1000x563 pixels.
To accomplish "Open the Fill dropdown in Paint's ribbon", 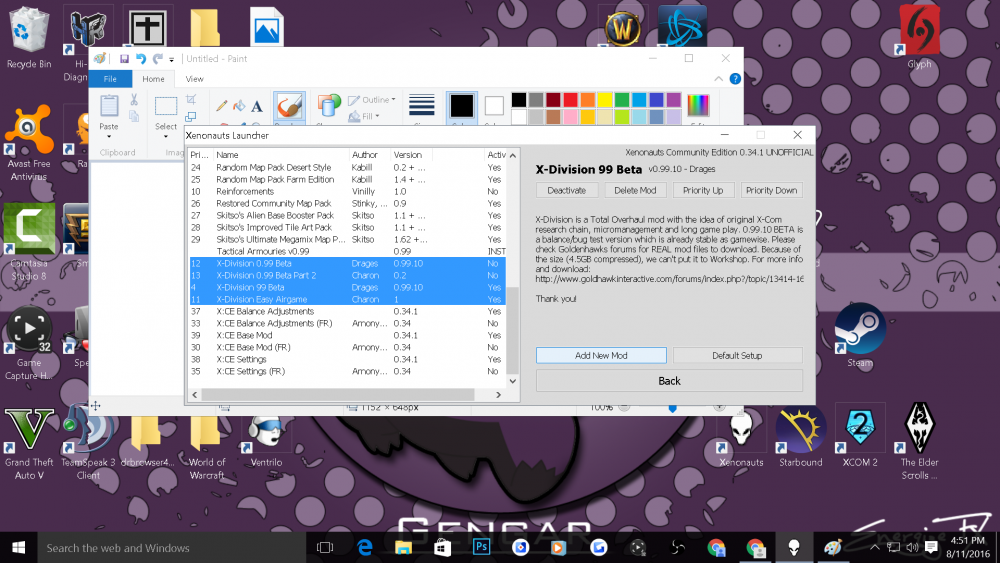I will (364, 116).
